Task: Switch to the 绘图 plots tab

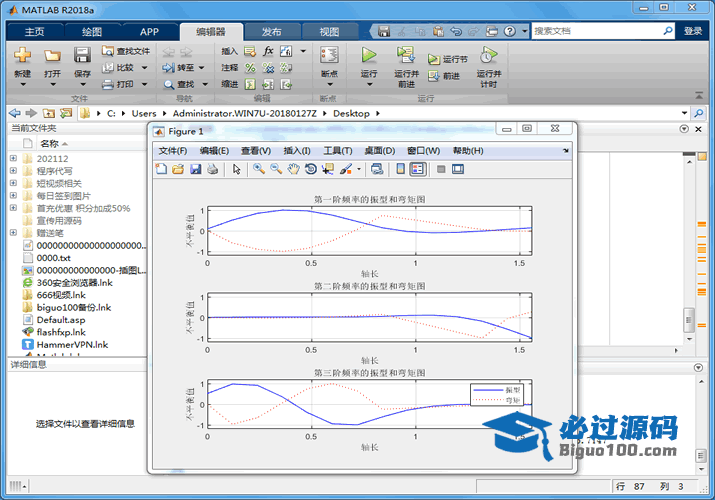Action: tap(92, 31)
